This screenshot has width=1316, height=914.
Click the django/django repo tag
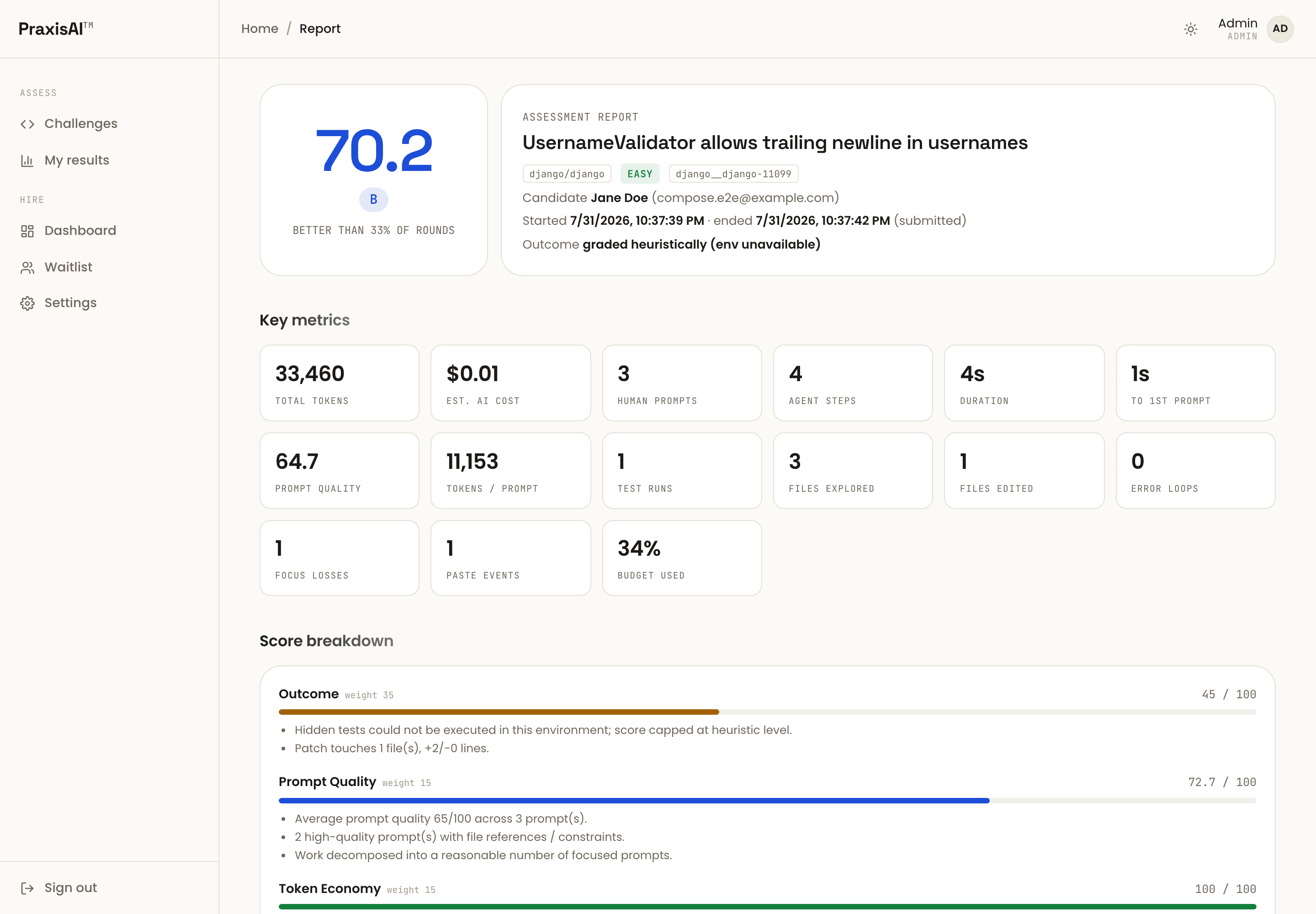[566, 174]
